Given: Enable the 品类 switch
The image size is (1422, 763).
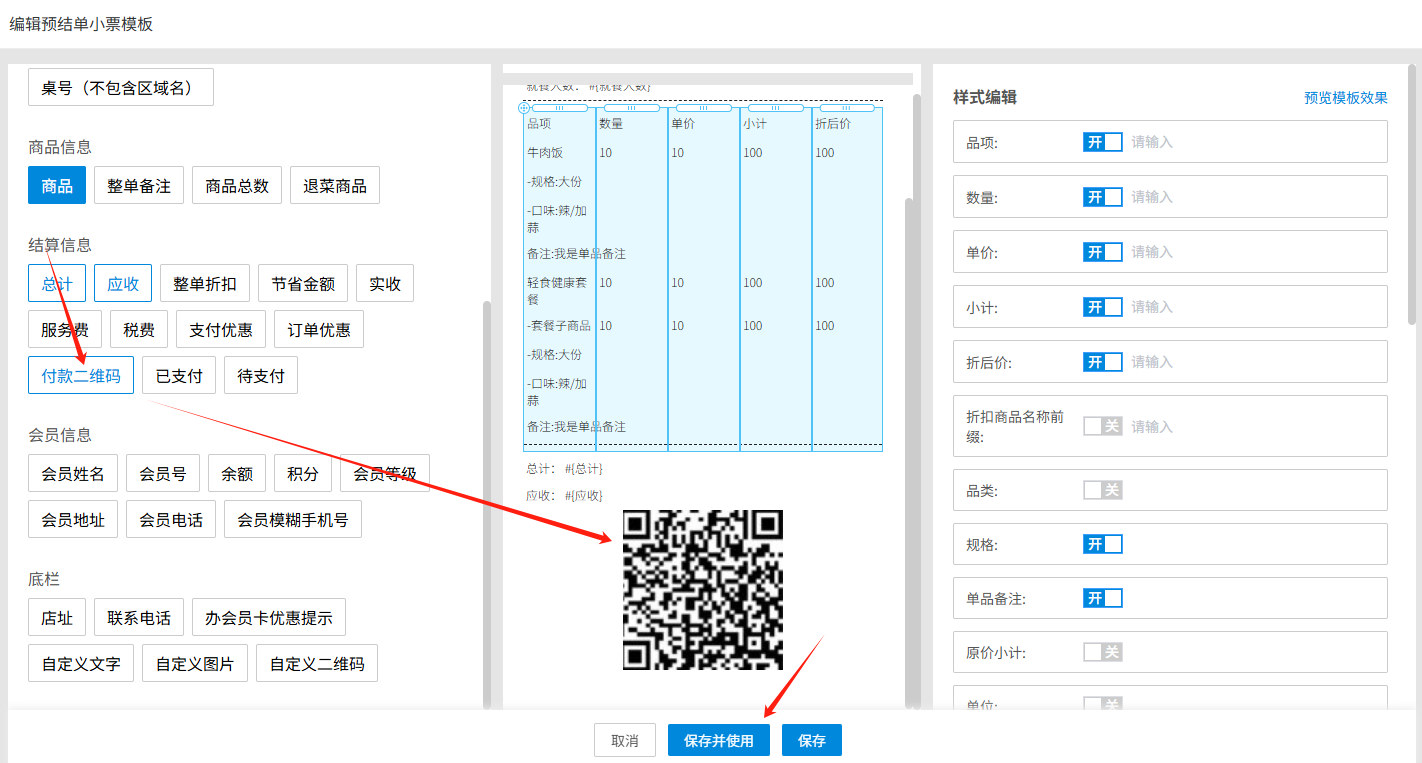Looking at the screenshot, I should (1103, 490).
